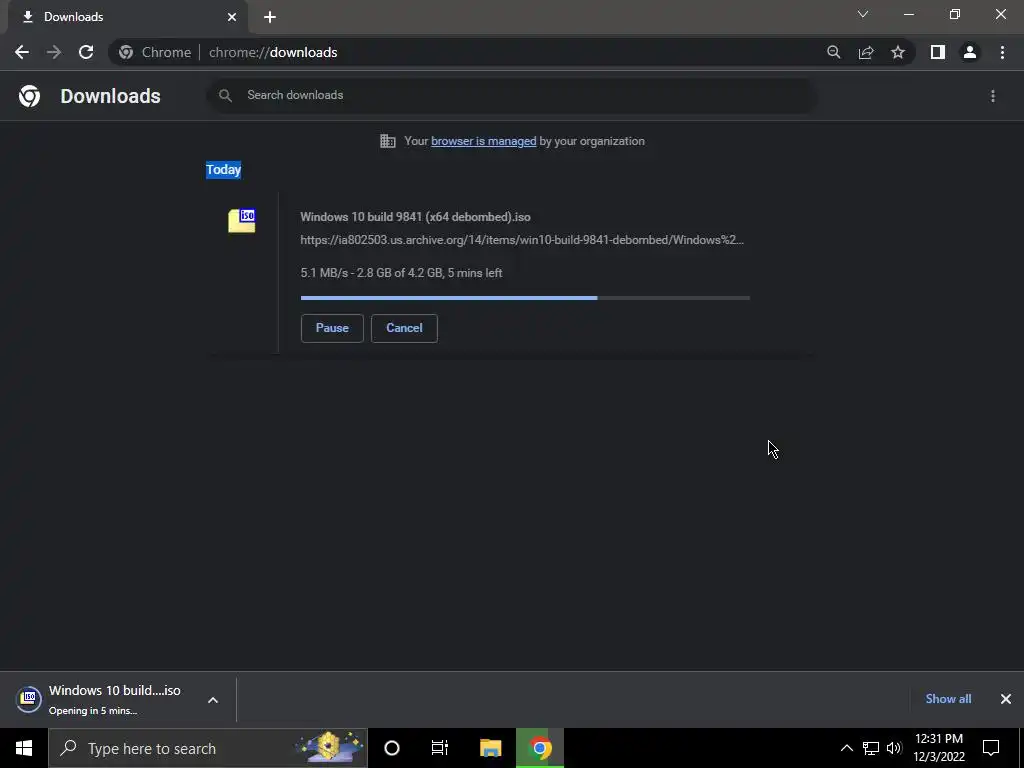The image size is (1024, 768).
Task: Open the Chrome profile avatar
Action: pyautogui.click(x=970, y=52)
